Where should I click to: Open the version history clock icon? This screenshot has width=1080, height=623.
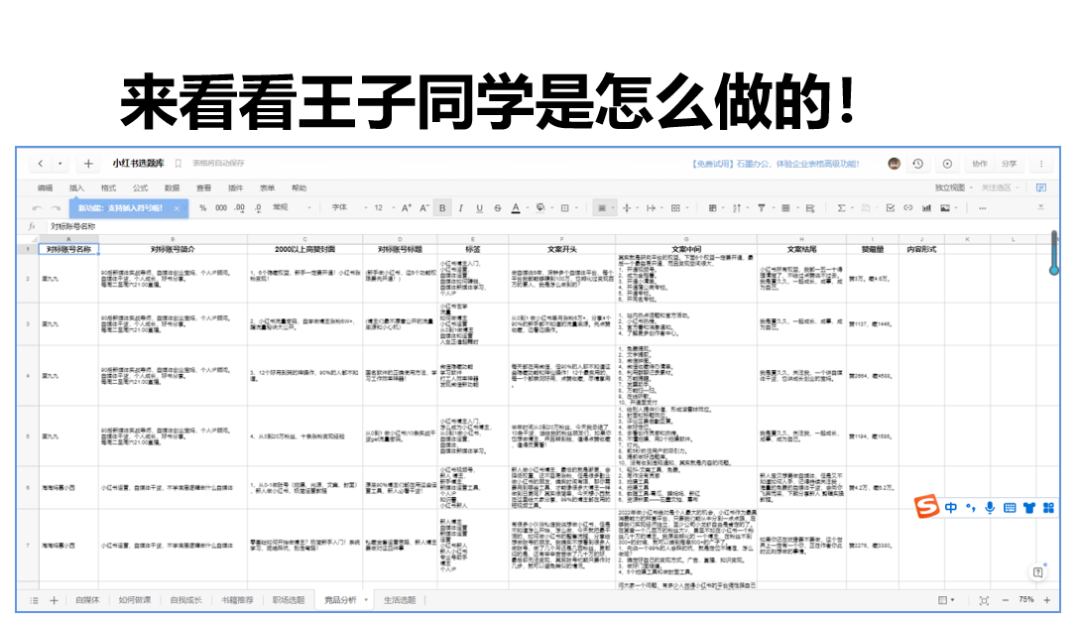click(x=918, y=164)
